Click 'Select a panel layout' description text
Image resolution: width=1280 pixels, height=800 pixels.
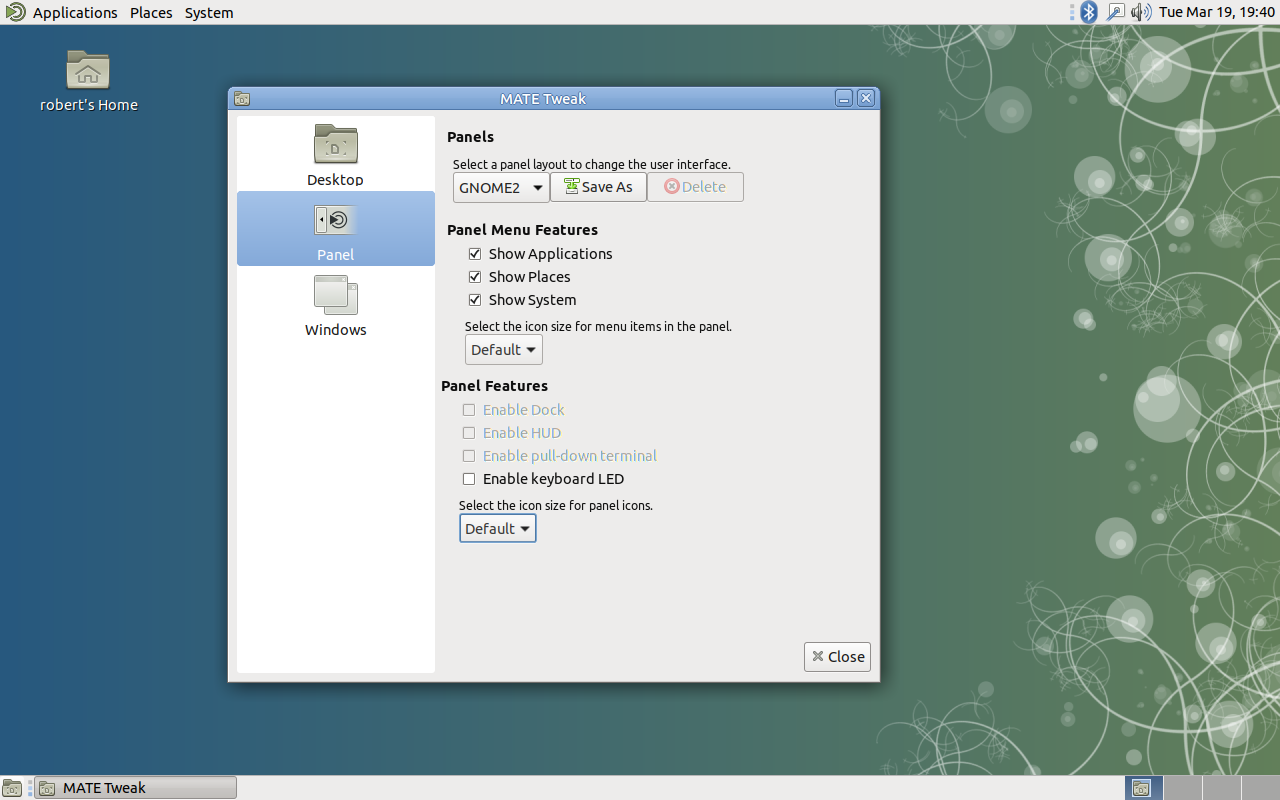click(592, 164)
